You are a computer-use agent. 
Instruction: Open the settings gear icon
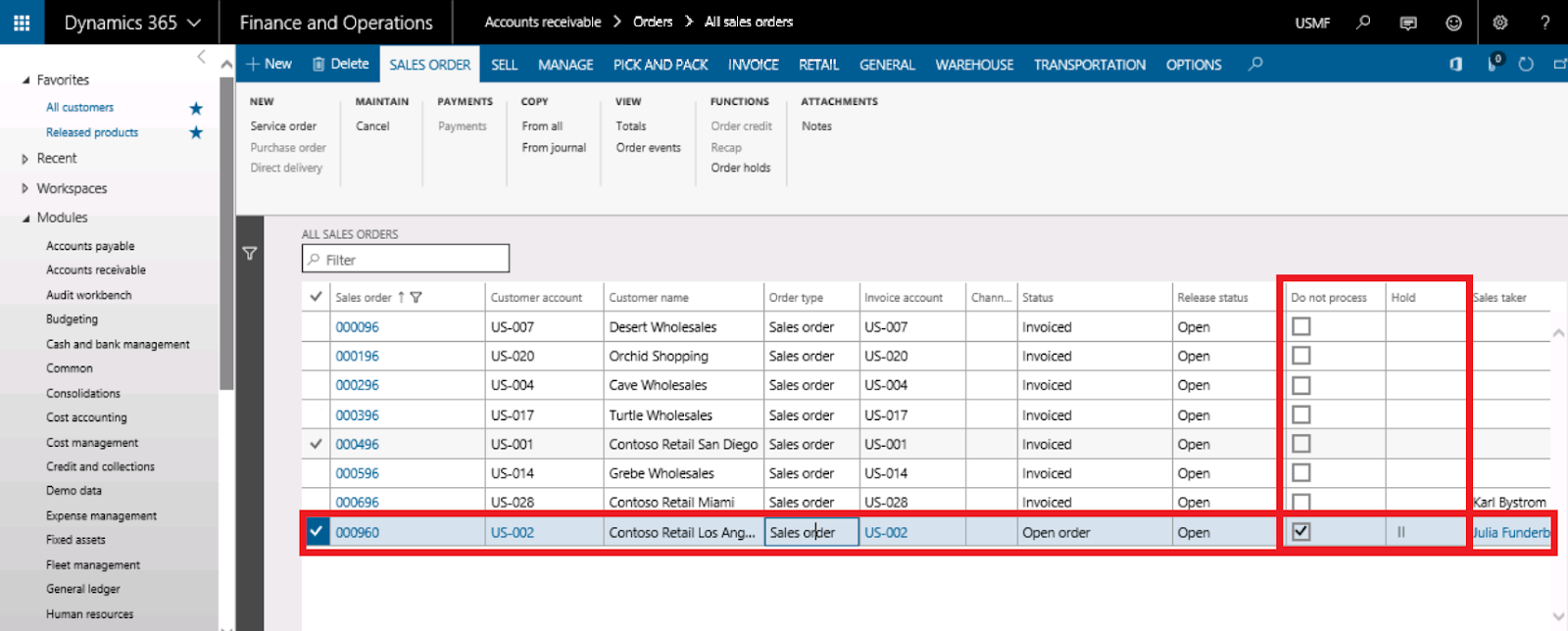1500,22
